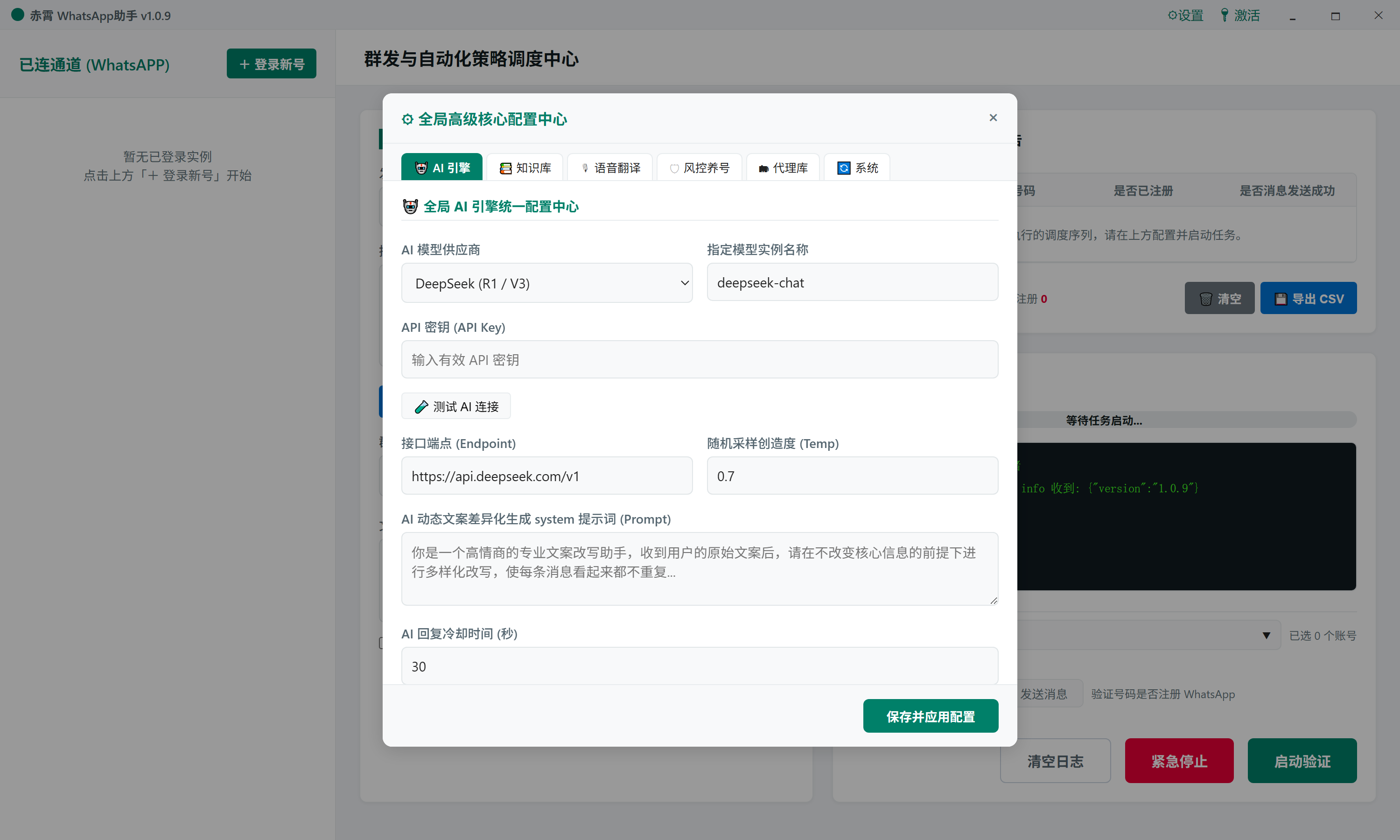This screenshot has width=1400, height=840.
Task: Click 保存并应用配置 button
Action: [931, 716]
